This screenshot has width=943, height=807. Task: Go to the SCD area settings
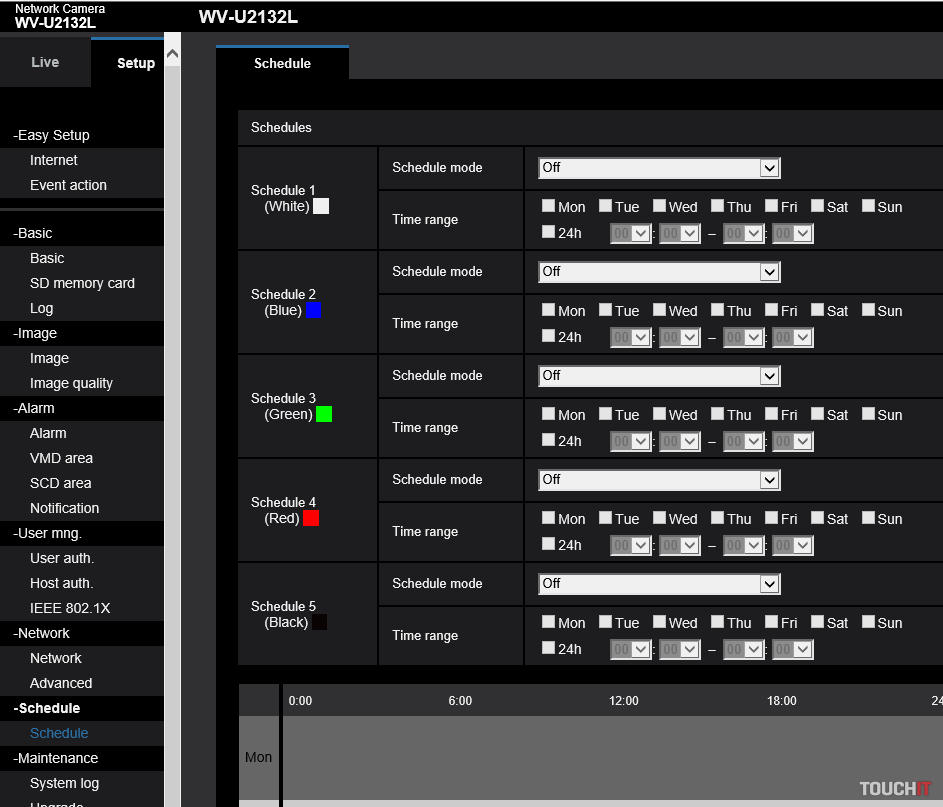pos(60,483)
